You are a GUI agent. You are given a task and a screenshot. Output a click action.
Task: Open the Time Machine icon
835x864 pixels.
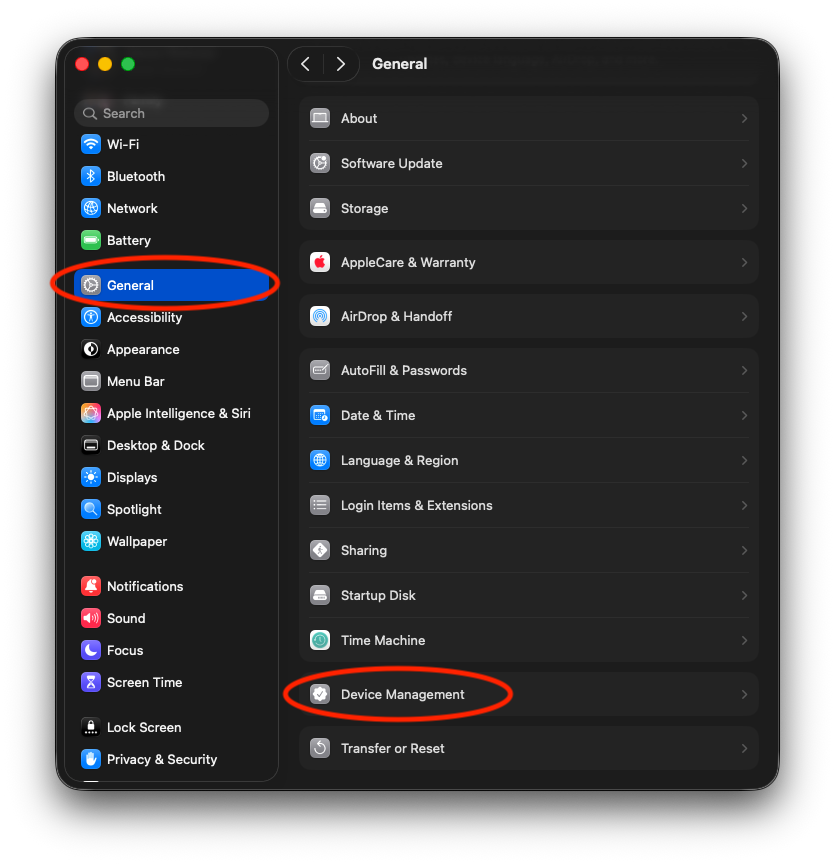tap(320, 640)
